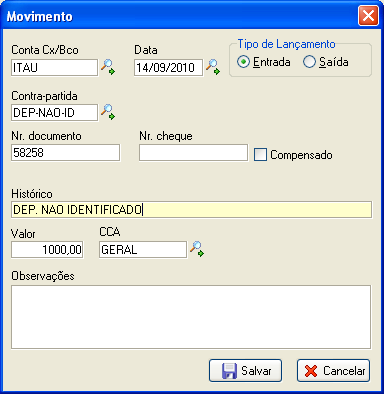This screenshot has height=394, width=384.
Task: Click the Histórico text field
Action: pos(191,209)
